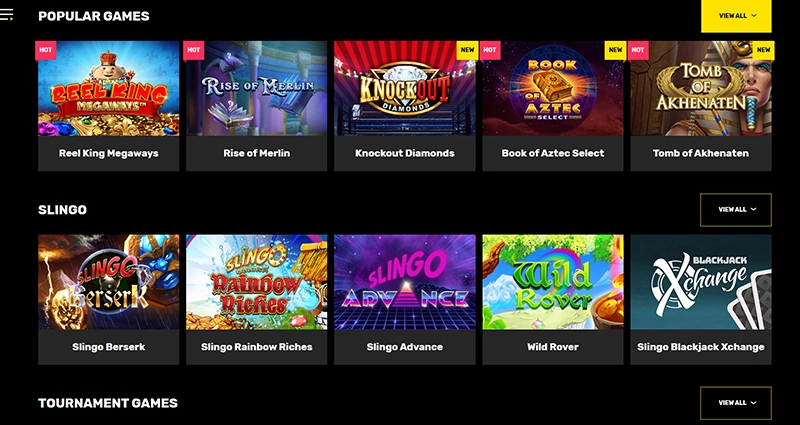The height and width of the screenshot is (425, 800).
Task: Select Slingo Blackjack Xchange title
Action: pos(701,347)
